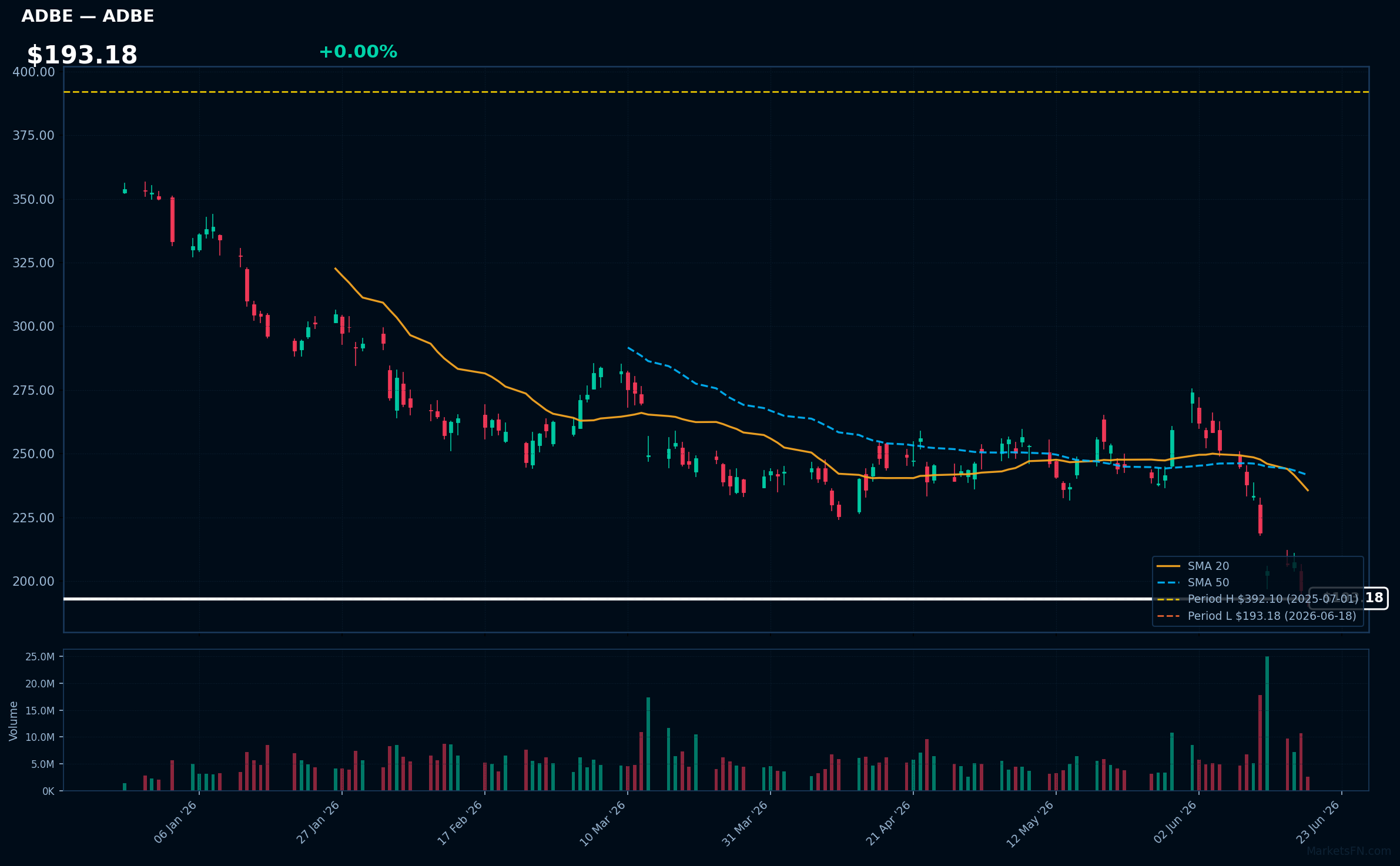Click the 375.00 price axis label

[x=34, y=136]
